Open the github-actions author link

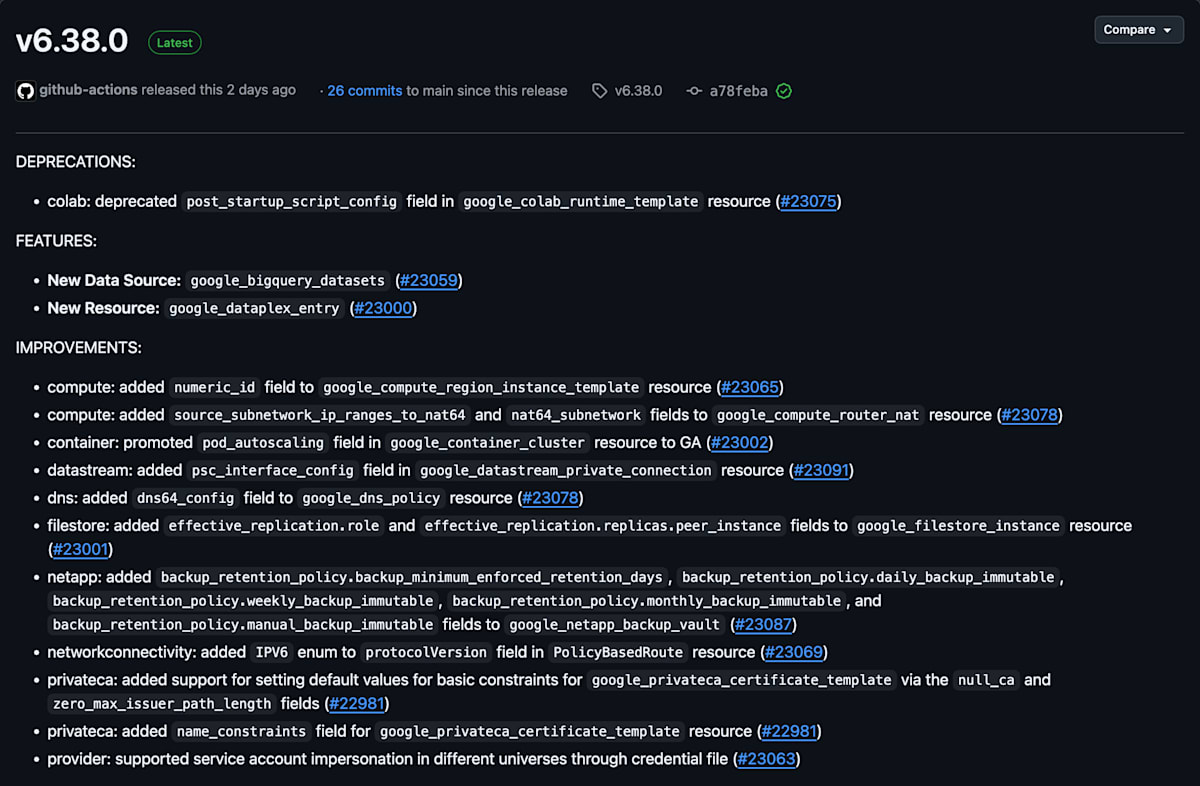[89, 90]
